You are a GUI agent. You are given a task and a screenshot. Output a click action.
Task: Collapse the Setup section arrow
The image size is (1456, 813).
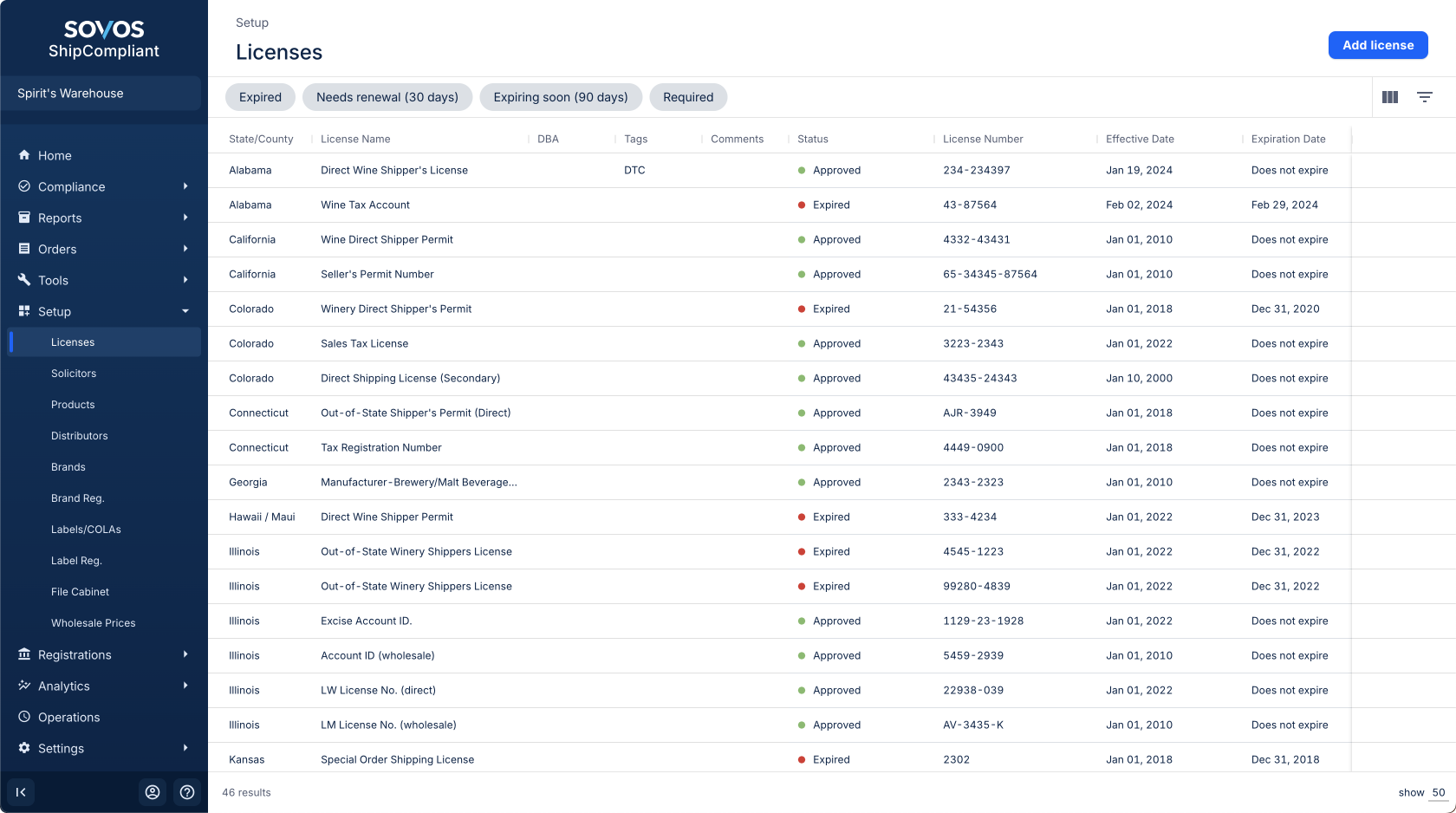tap(185, 311)
